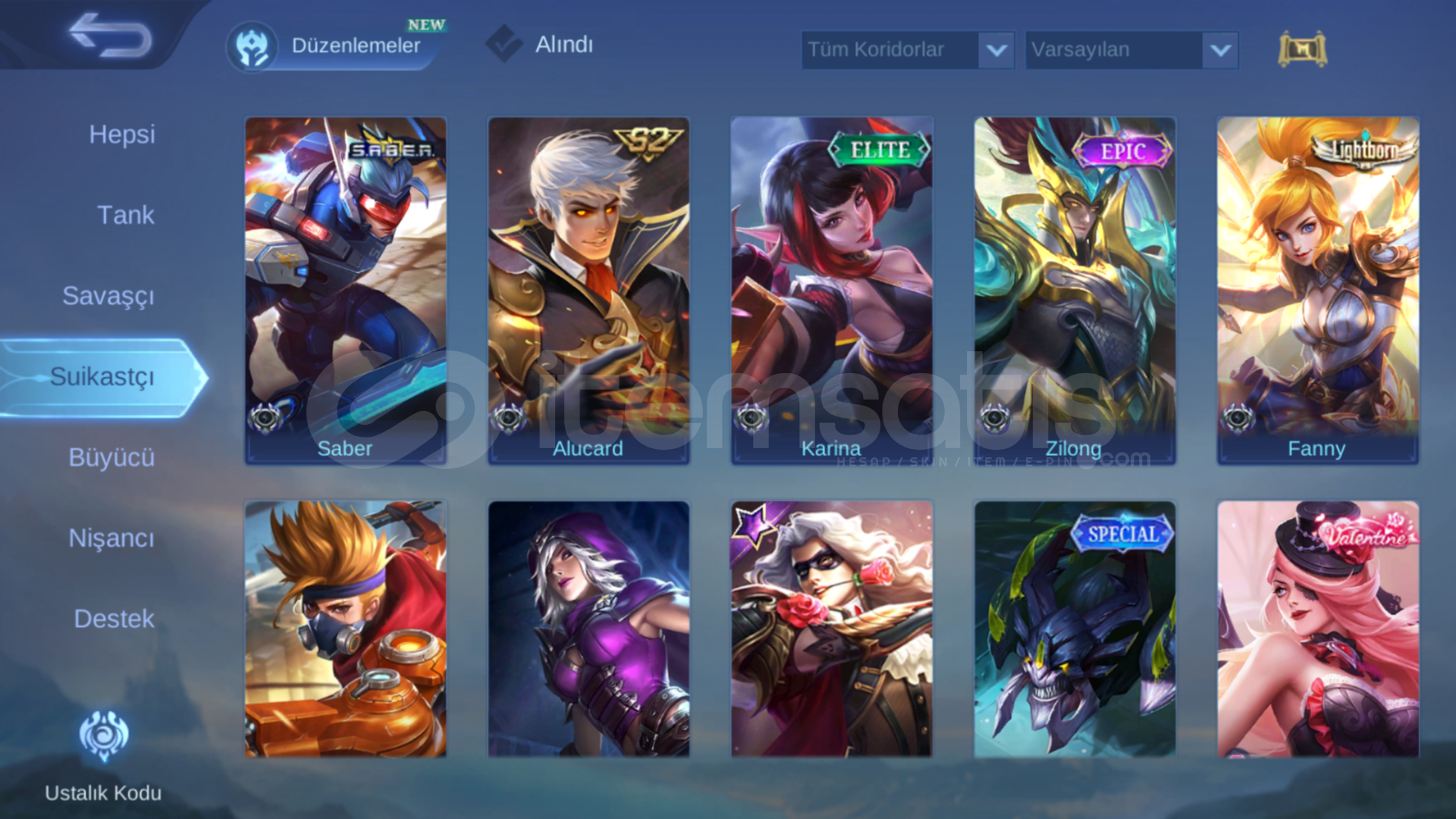Switch to the Tank hero category
This screenshot has height=819, width=1456.
pyautogui.click(x=125, y=215)
